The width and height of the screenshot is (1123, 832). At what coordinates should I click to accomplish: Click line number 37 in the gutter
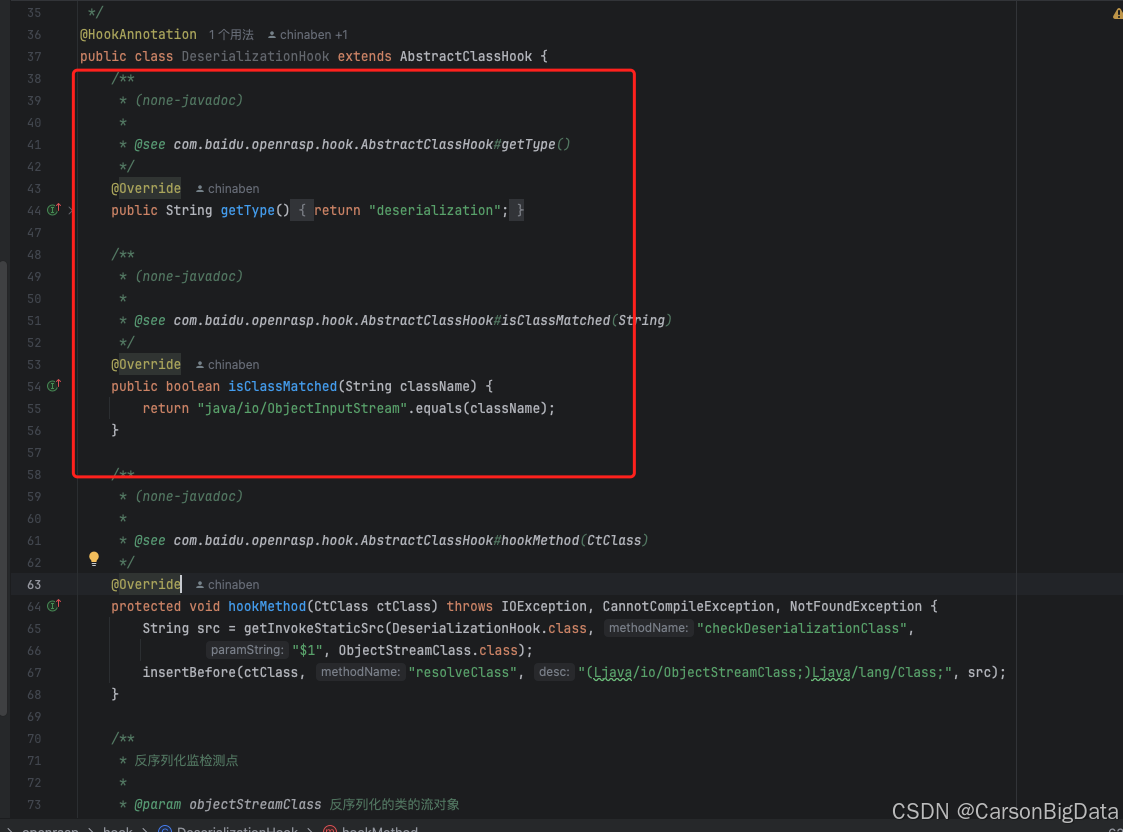pos(34,57)
